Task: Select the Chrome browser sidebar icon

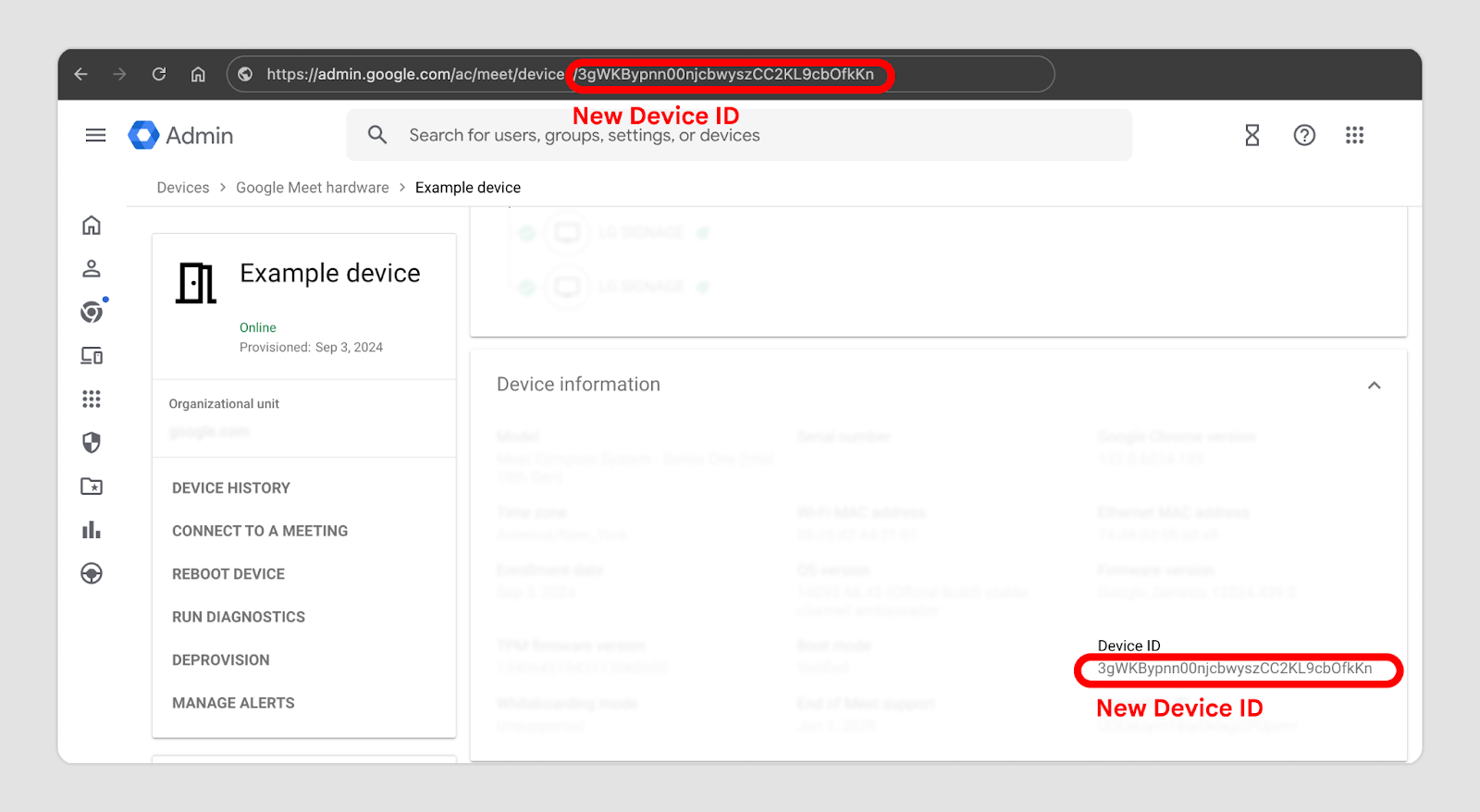Action: click(x=92, y=313)
